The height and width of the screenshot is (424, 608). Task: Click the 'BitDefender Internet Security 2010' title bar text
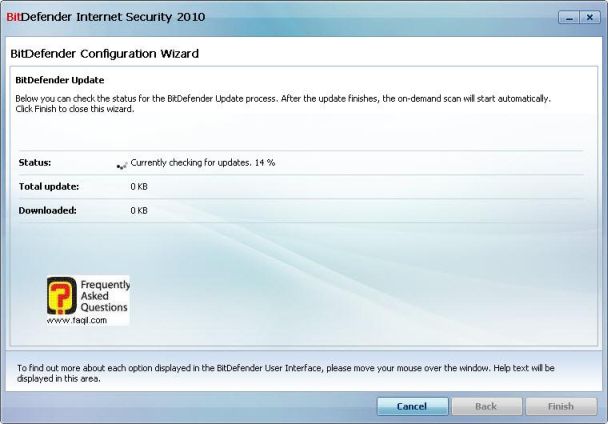[105, 17]
